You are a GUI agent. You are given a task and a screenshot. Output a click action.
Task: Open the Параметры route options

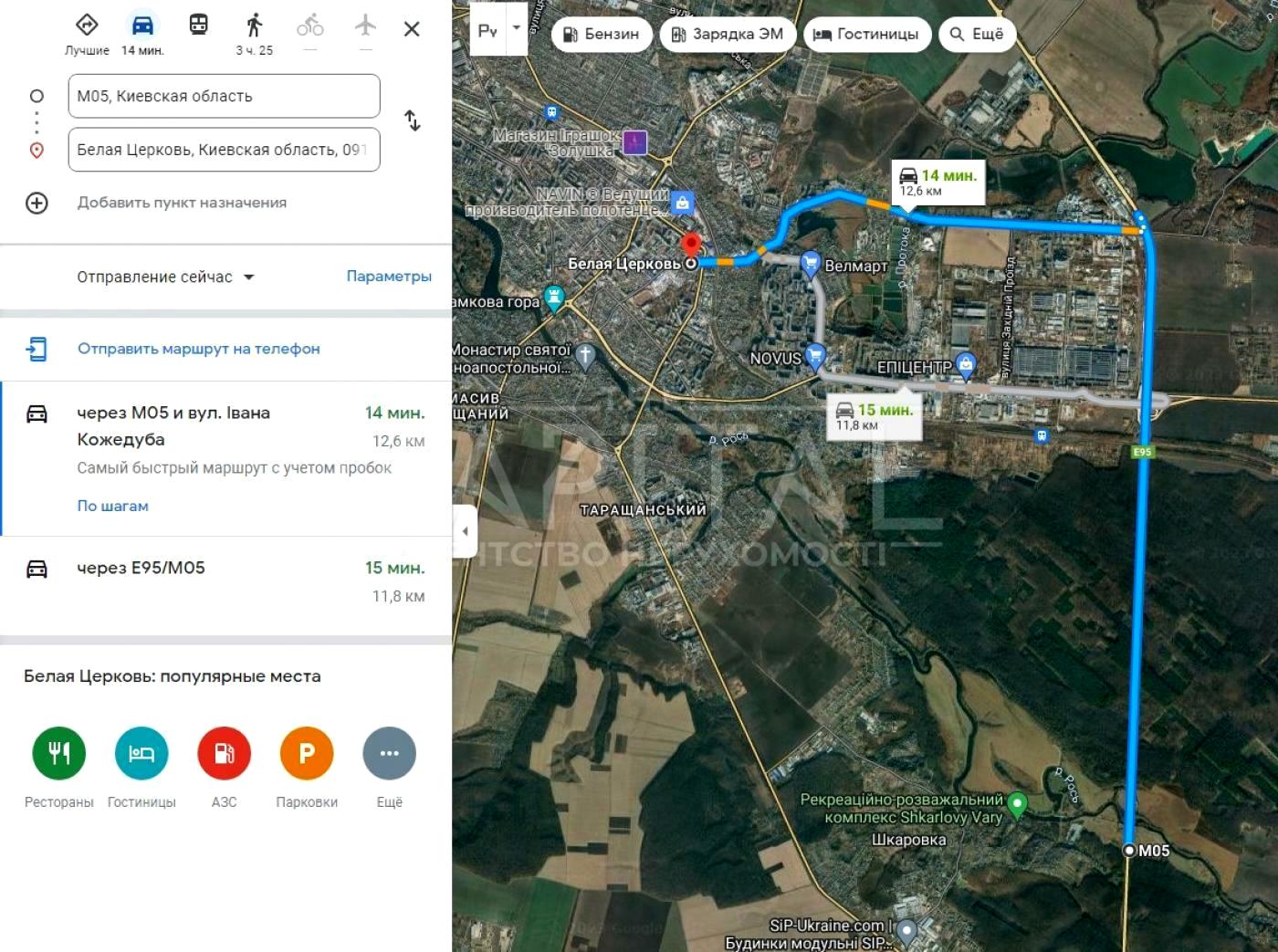[x=389, y=276]
